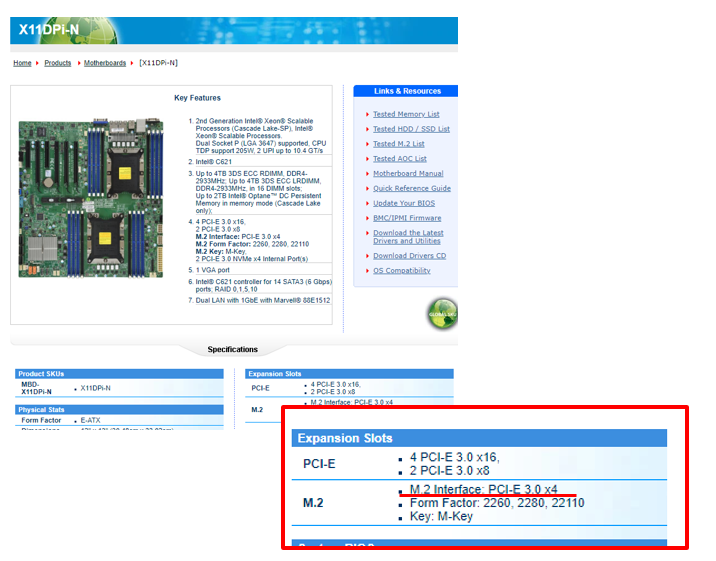Open the Quick Reference Guide link
716x561 pixels.
pyautogui.click(x=412, y=188)
